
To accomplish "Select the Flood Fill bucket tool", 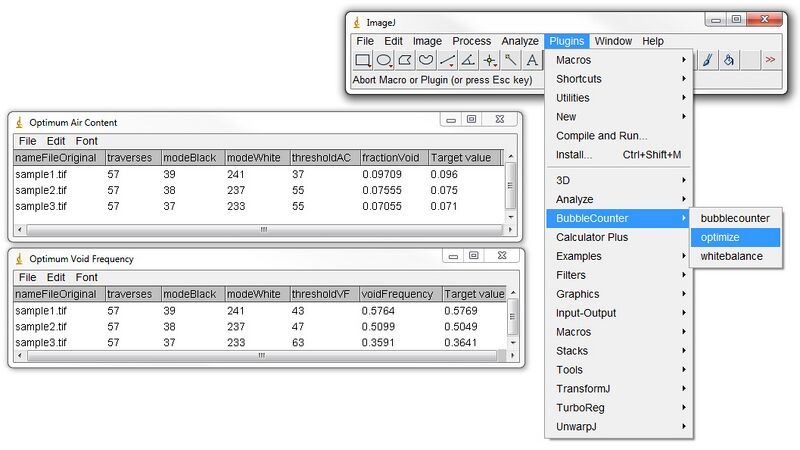I will (x=729, y=60).
